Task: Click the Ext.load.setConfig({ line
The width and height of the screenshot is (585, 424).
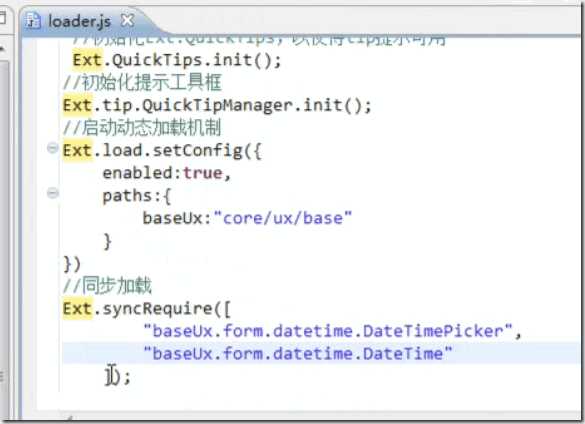Action: (x=162, y=151)
